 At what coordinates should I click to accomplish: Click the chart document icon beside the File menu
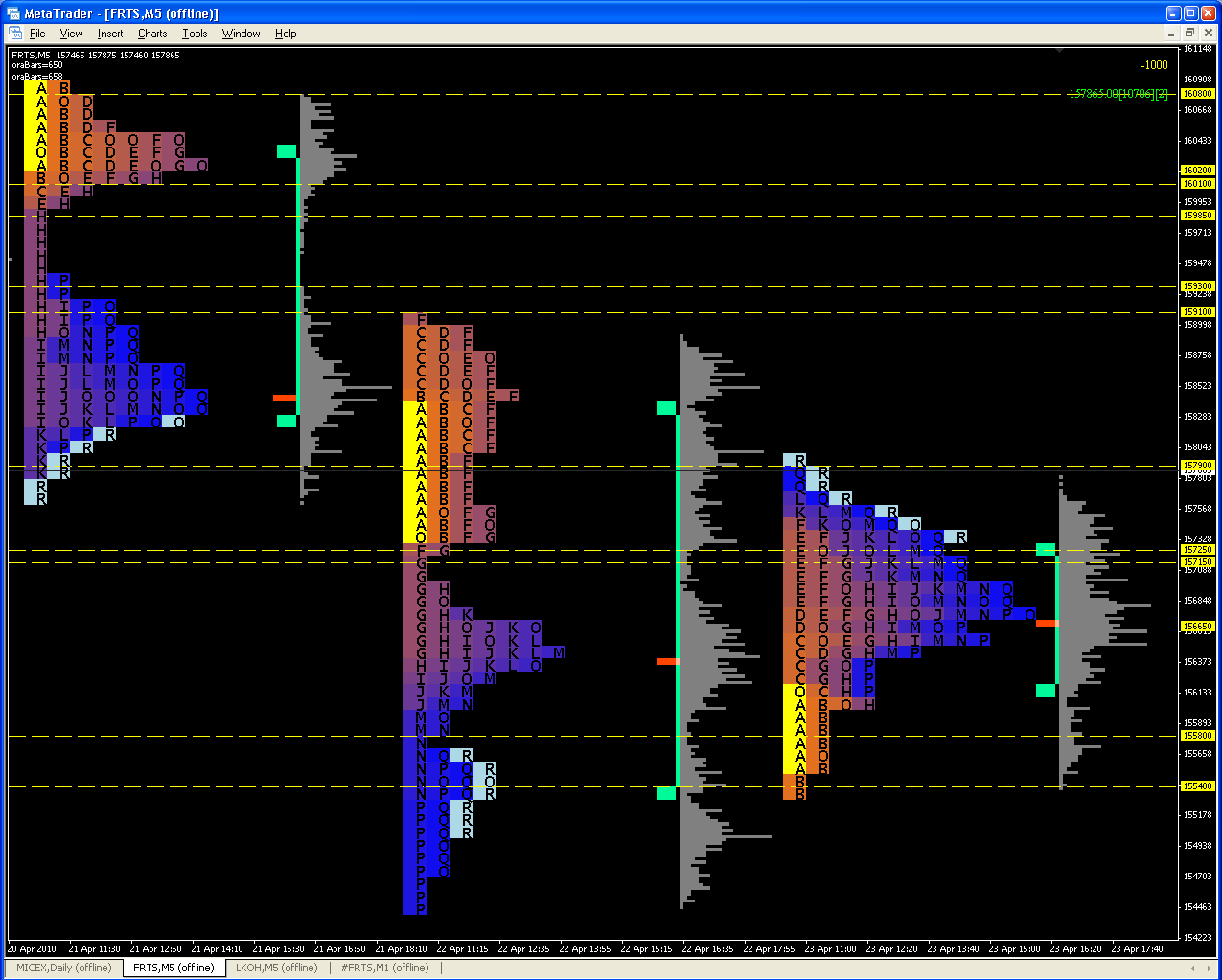pos(15,34)
